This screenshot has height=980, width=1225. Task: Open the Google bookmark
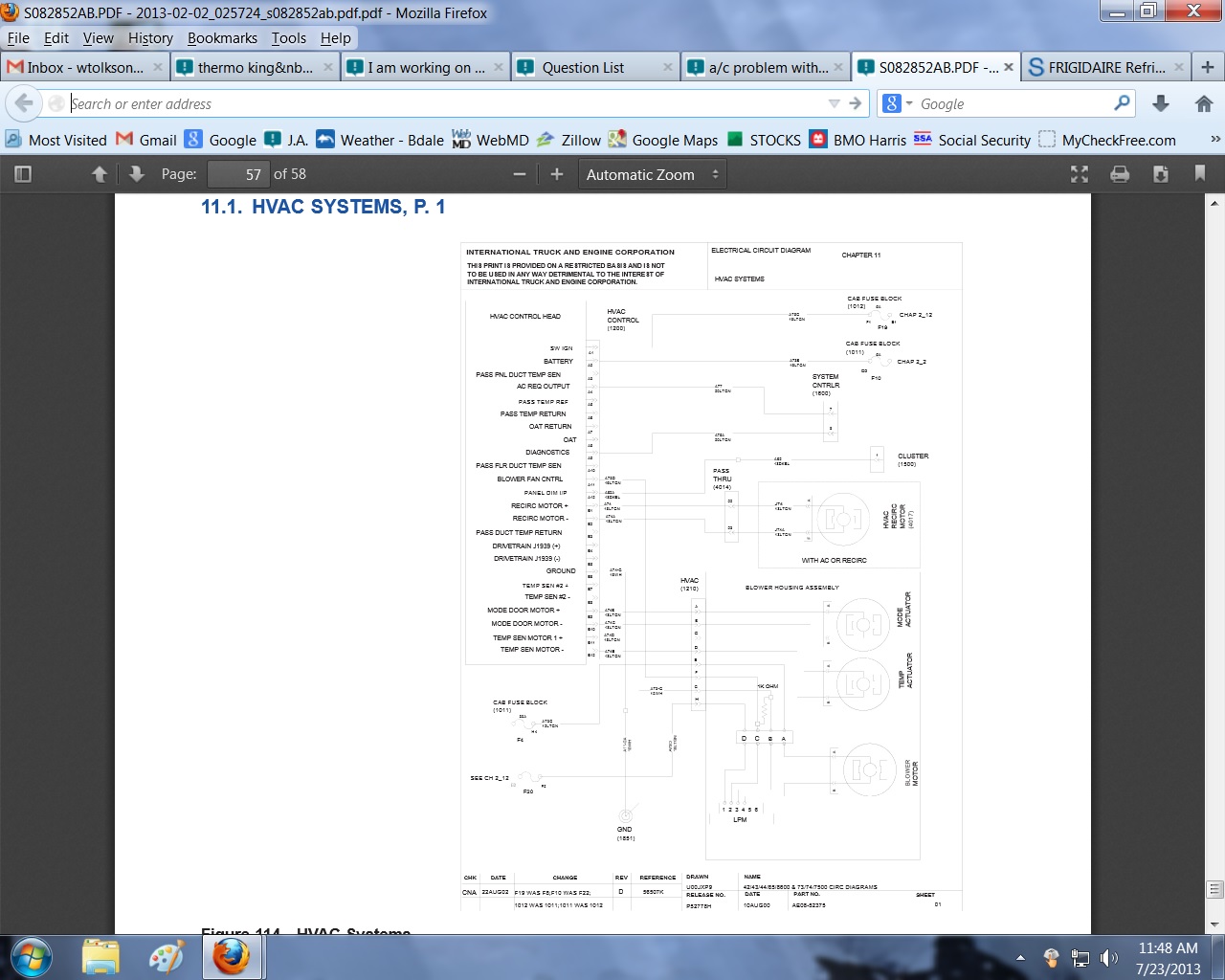[x=221, y=140]
